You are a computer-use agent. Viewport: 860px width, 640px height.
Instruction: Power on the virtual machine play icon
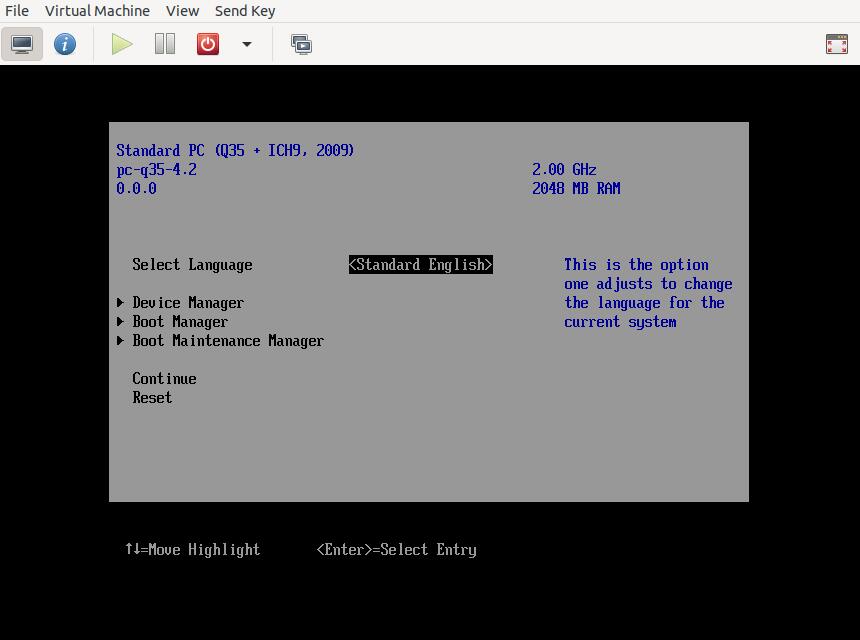point(122,44)
